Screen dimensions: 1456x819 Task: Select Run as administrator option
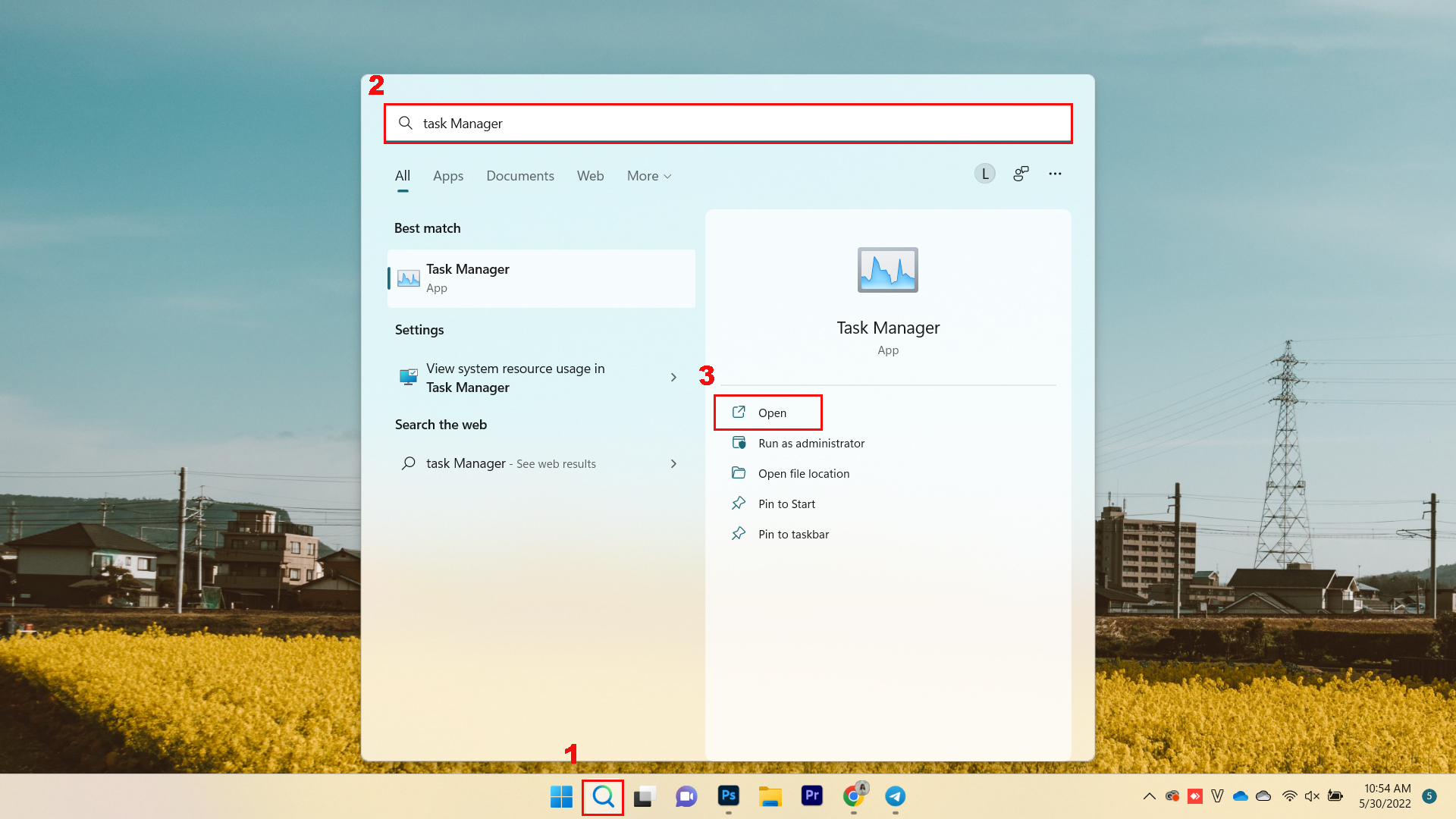tap(811, 442)
